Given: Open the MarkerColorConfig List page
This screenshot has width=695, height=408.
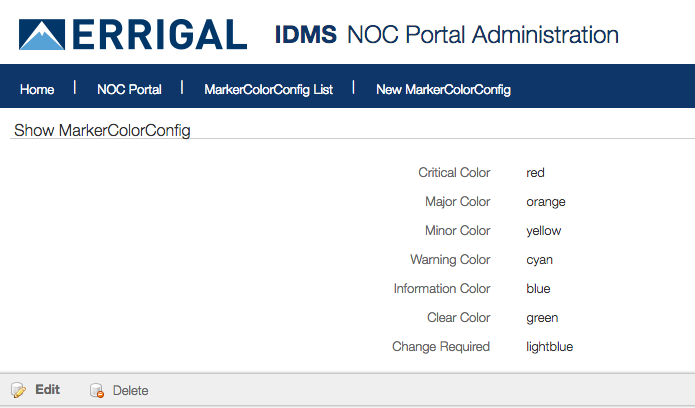Looking at the screenshot, I should click(x=268, y=89).
